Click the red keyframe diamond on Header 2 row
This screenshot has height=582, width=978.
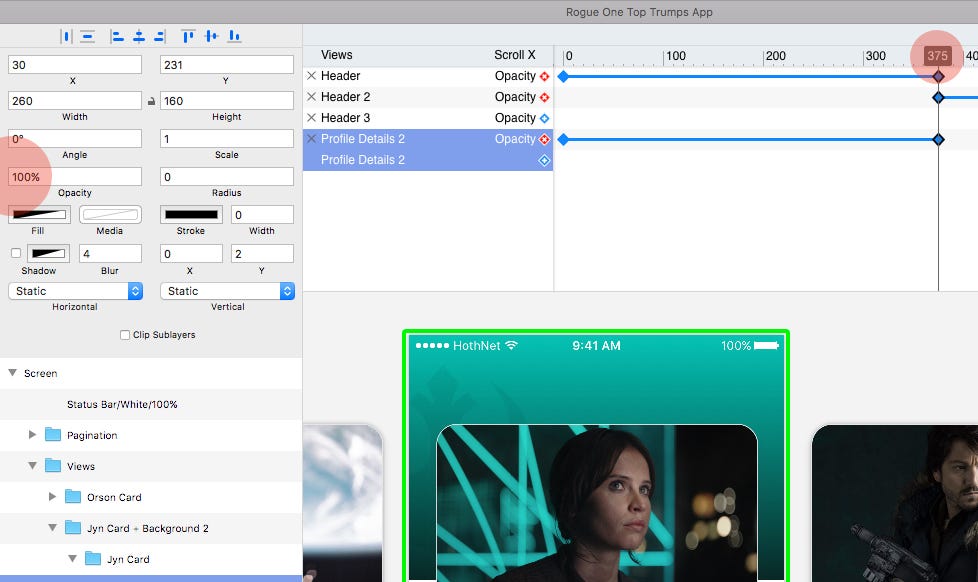coord(545,98)
